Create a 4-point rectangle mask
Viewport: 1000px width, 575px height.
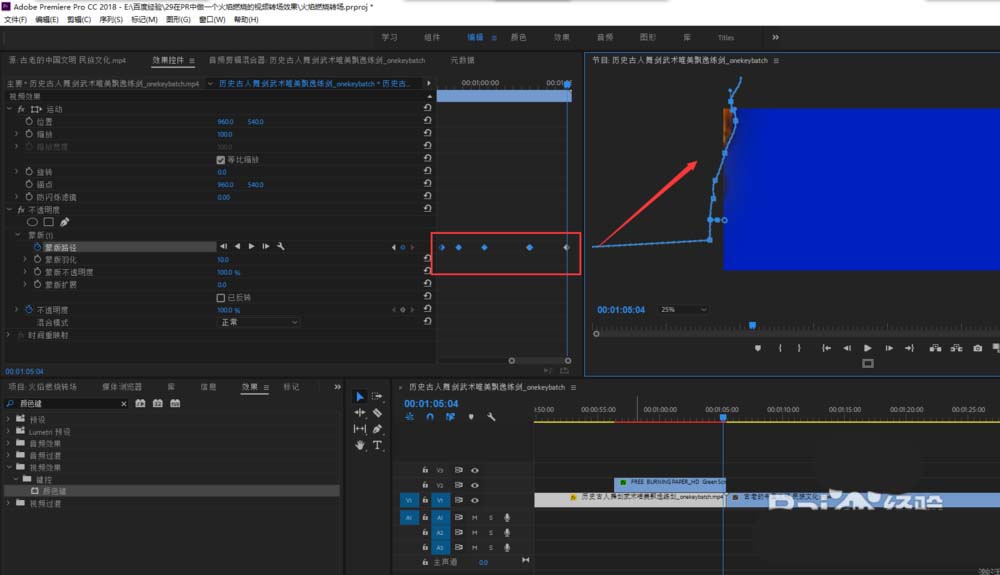48,222
